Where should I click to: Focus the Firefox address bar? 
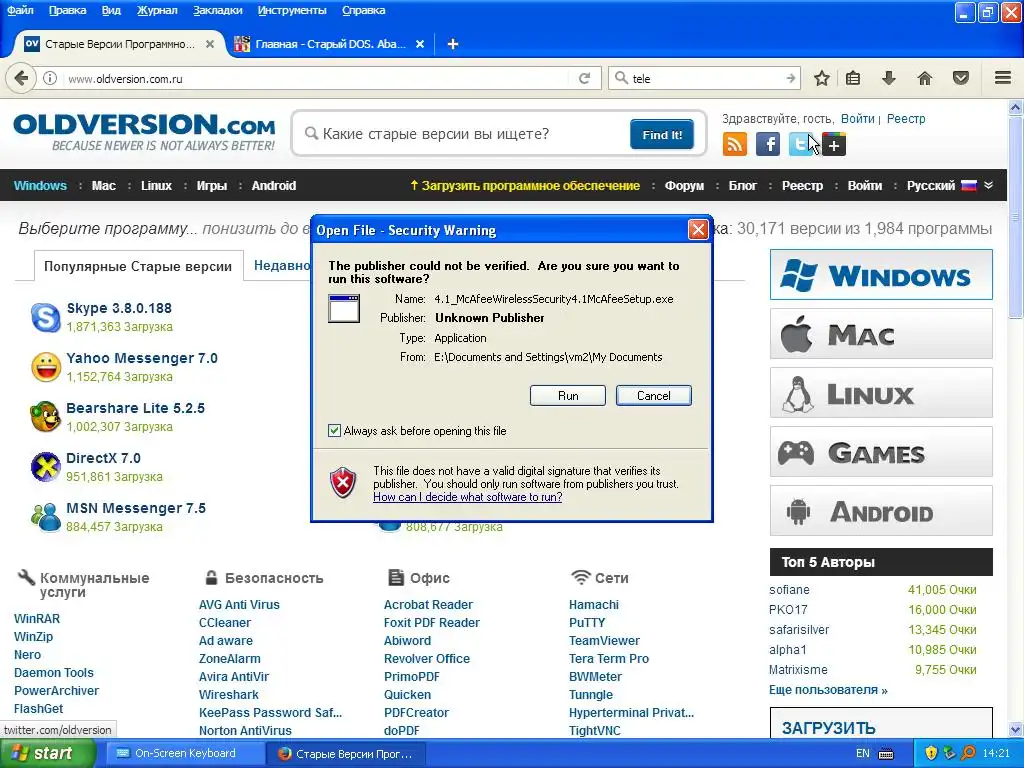pyautogui.click(x=317, y=78)
